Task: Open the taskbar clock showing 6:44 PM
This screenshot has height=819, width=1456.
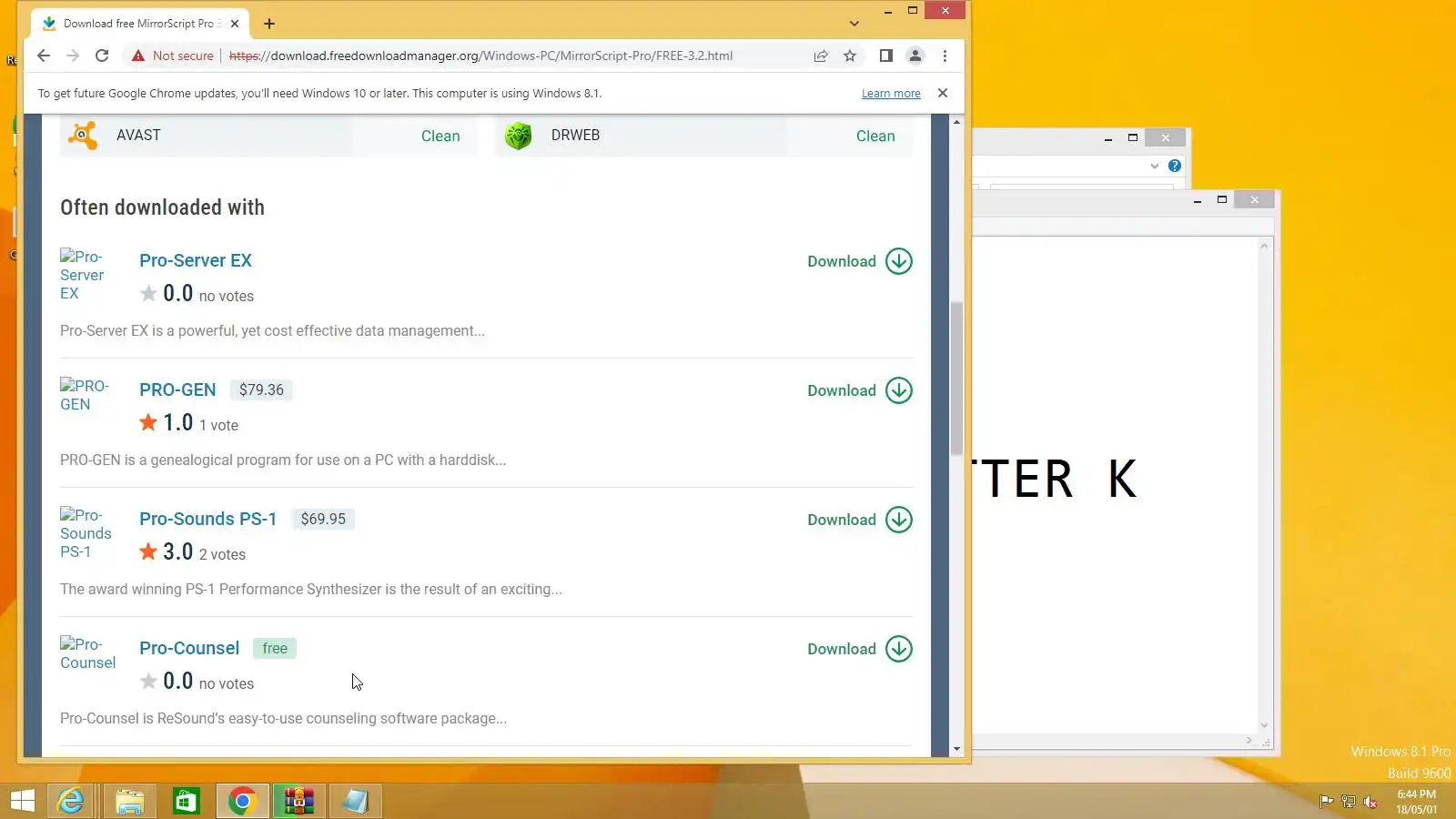Action: coord(1417,802)
